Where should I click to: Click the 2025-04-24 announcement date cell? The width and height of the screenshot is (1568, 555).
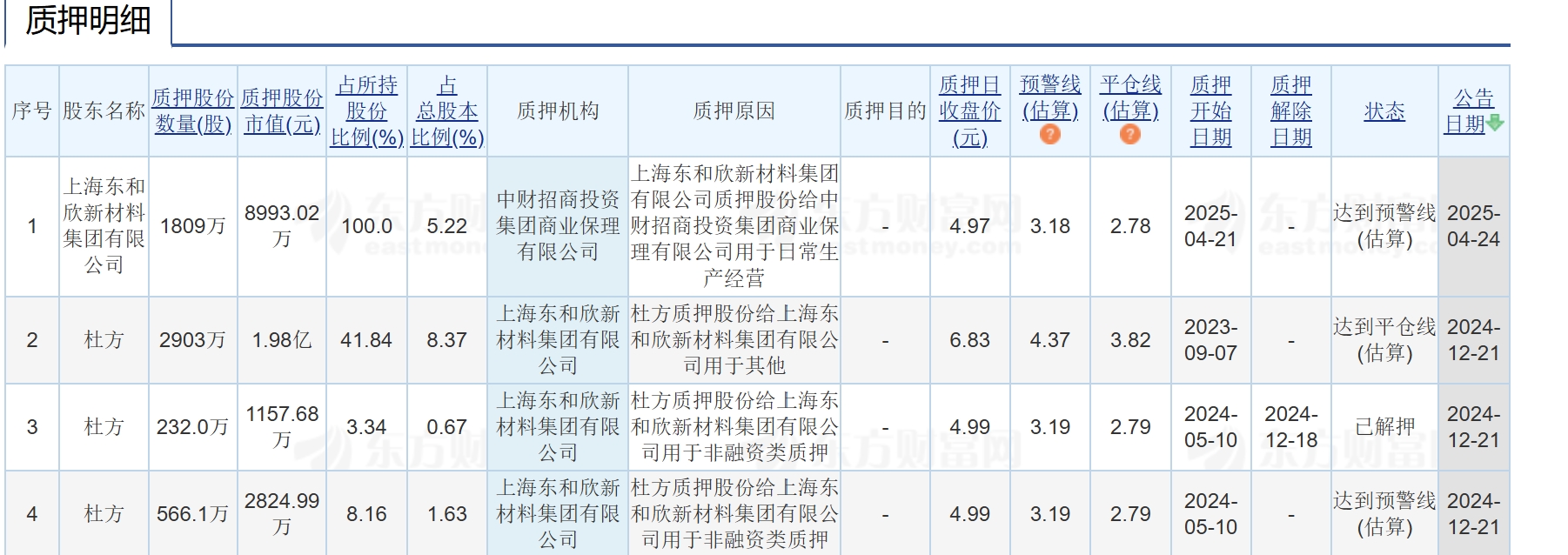pyautogui.click(x=1474, y=226)
